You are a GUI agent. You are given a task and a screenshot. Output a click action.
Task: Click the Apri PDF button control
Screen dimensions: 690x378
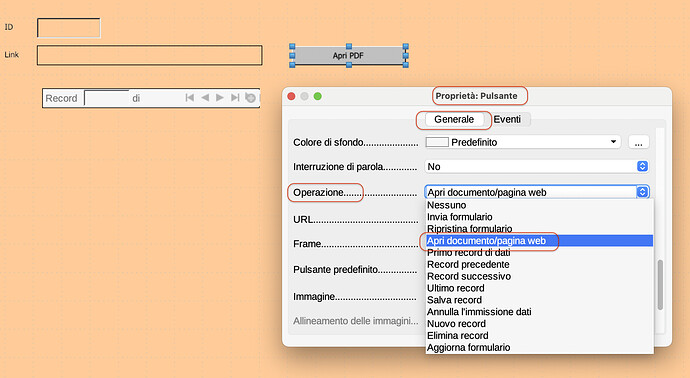348,55
